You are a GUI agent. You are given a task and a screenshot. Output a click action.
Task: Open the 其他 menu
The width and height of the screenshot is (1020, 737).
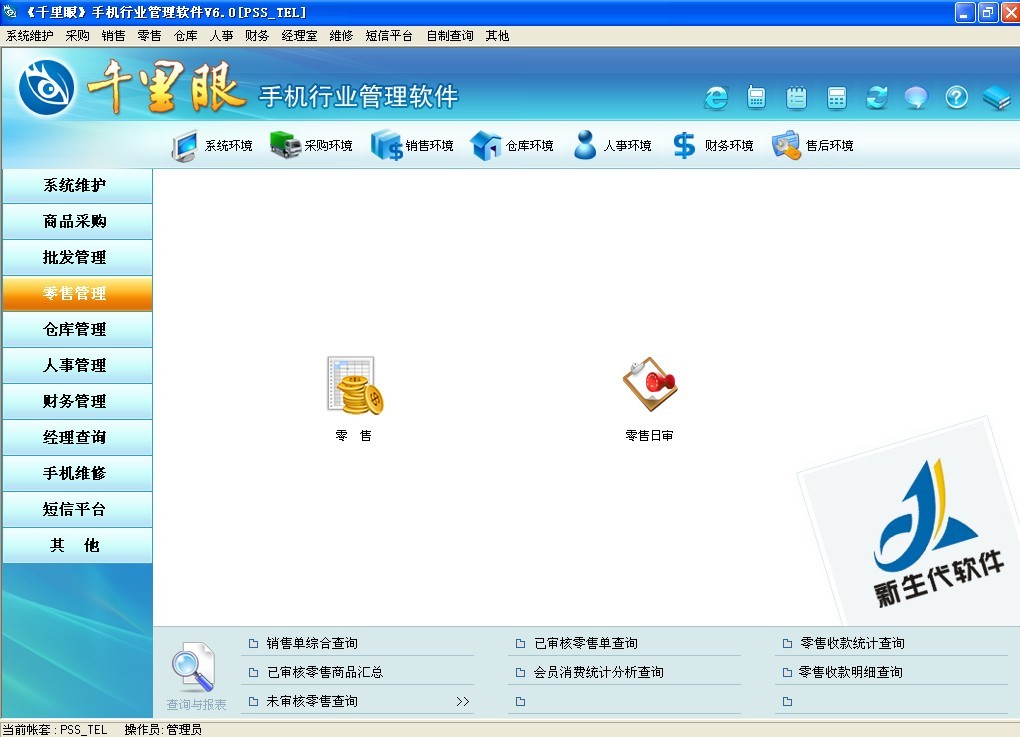click(497, 36)
